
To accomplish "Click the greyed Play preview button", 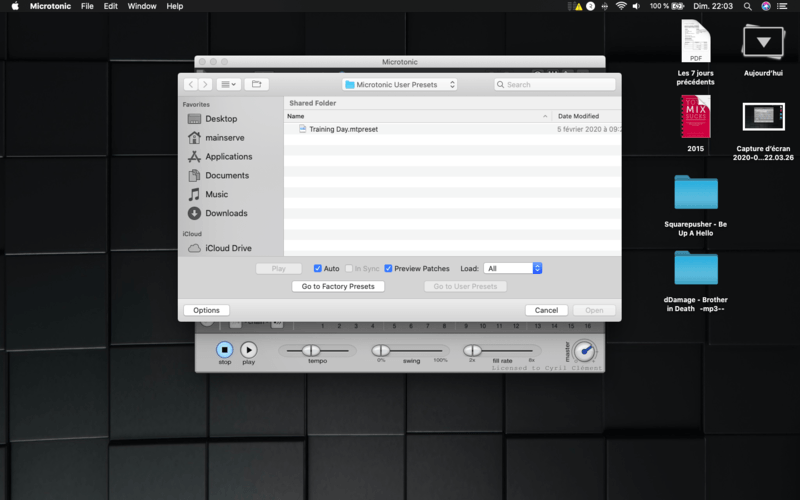I will (279, 268).
